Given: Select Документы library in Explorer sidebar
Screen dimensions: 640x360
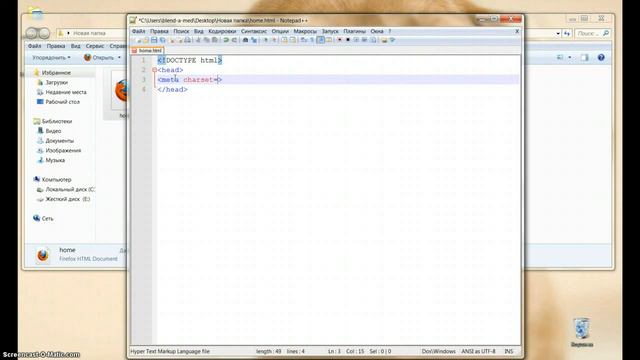Looking at the screenshot, I should point(56,141).
